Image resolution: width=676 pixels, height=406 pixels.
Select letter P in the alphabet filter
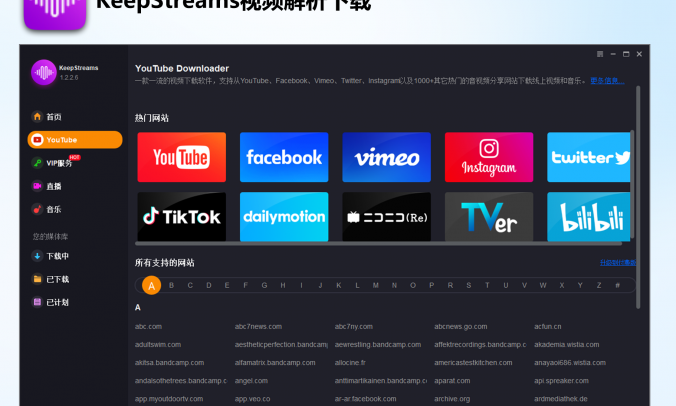point(432,285)
